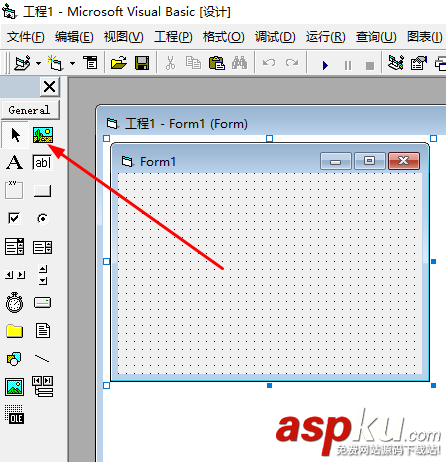446x462 pixels.
Task: Click the Cut scissors icon
Action: (x=170, y=63)
